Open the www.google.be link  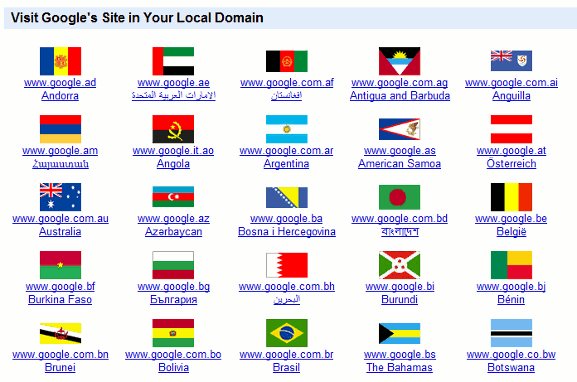511,219
